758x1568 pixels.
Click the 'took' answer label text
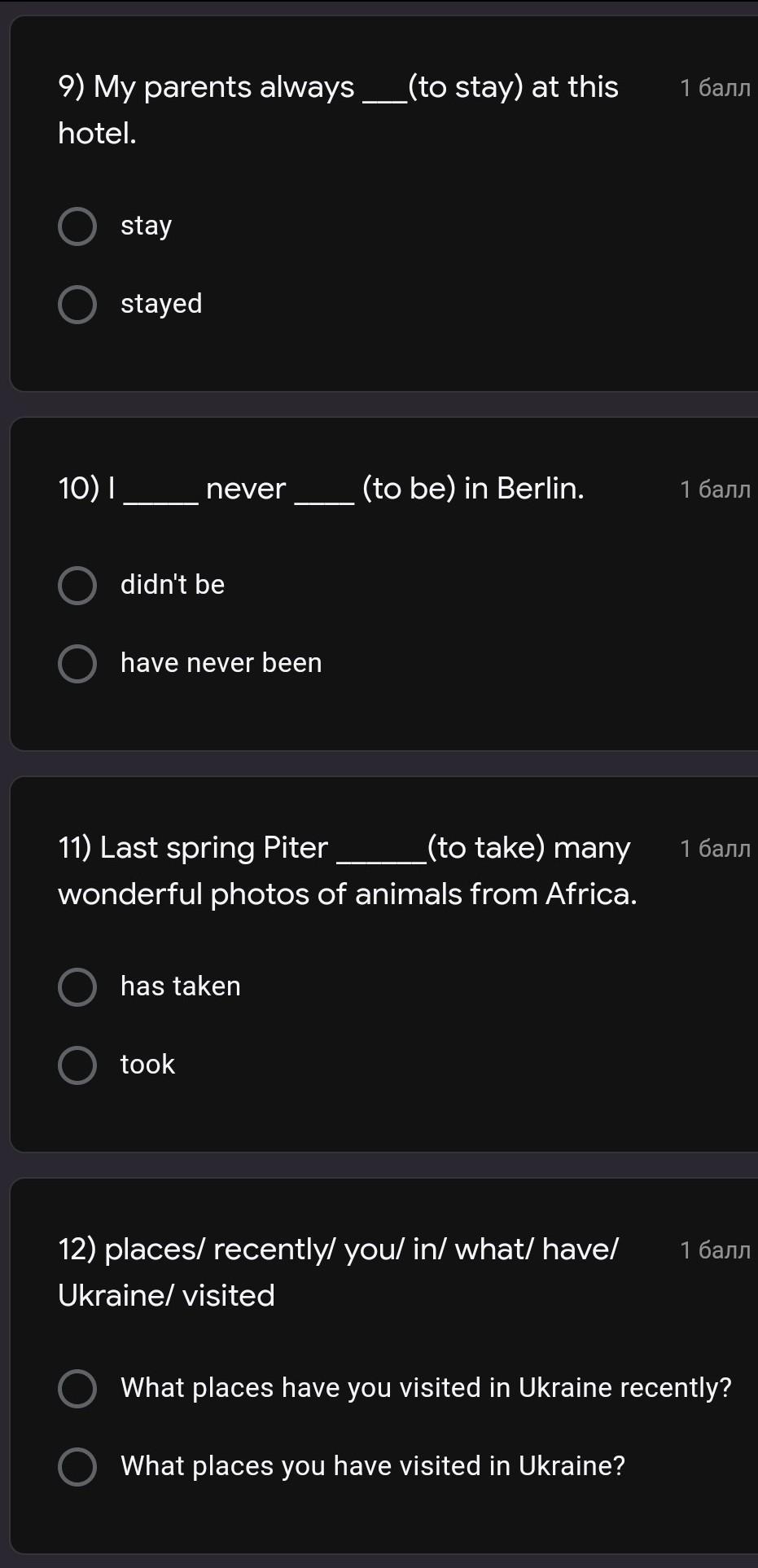point(148,1065)
